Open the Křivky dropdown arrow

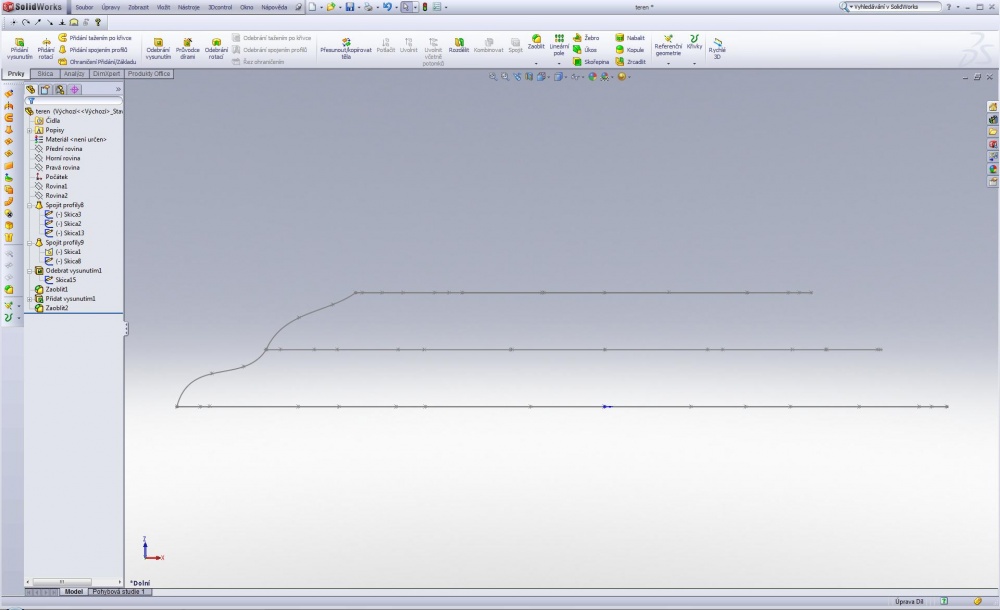[x=695, y=63]
